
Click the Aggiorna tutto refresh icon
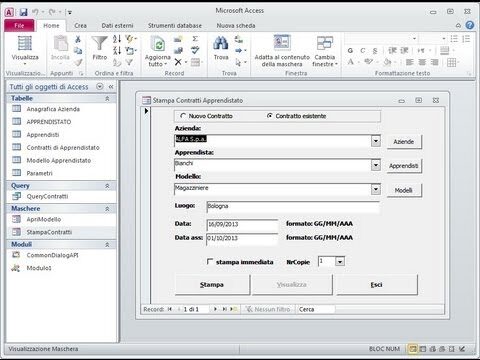[158, 44]
